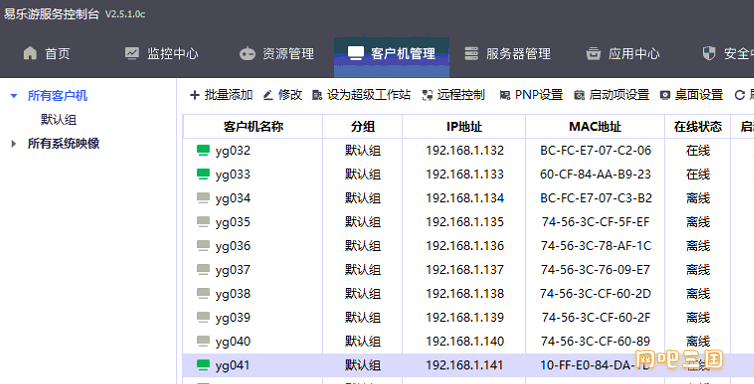
Task: Click the client monitor icon in tab
Action: tap(355, 53)
